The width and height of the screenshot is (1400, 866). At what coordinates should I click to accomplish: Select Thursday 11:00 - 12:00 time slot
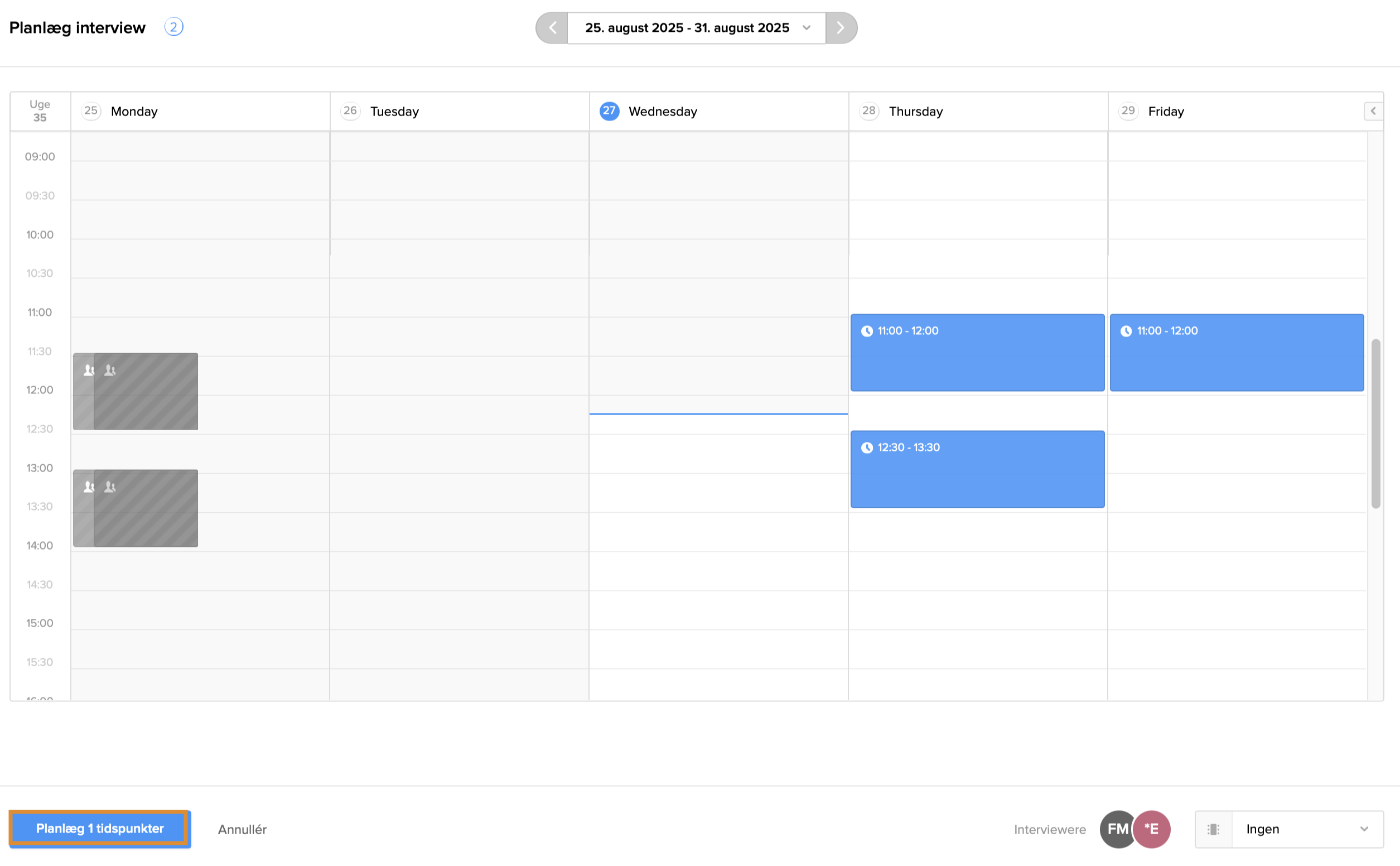click(x=977, y=353)
